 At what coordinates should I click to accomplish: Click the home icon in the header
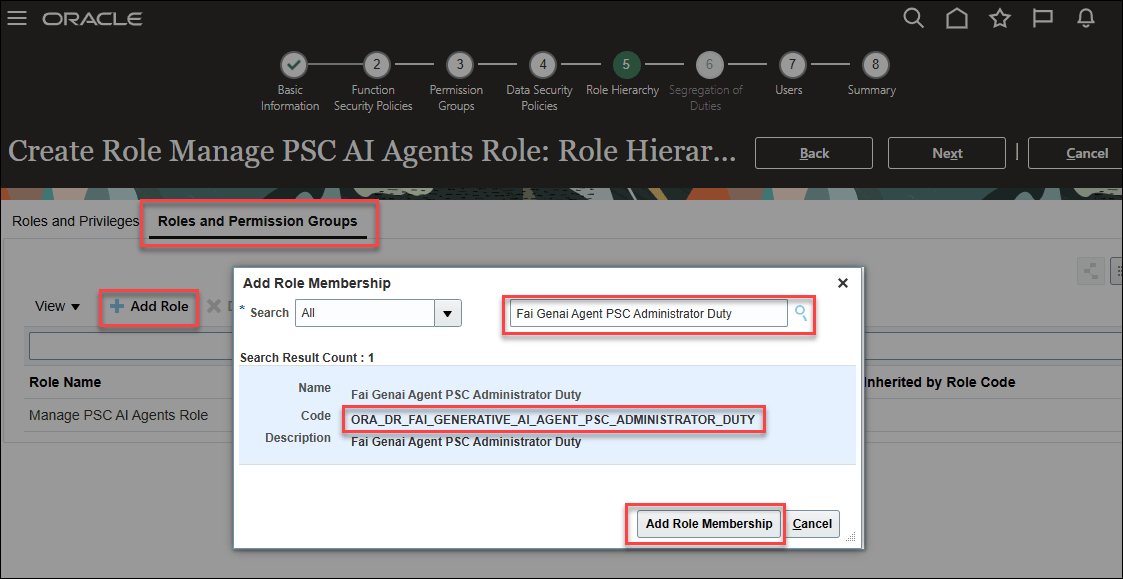tap(956, 17)
